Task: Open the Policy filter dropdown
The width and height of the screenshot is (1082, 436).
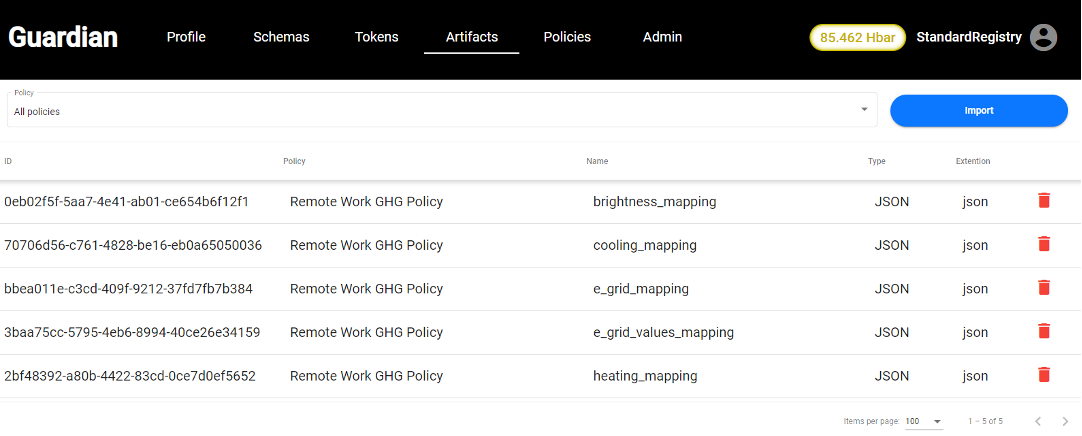Action: point(440,110)
